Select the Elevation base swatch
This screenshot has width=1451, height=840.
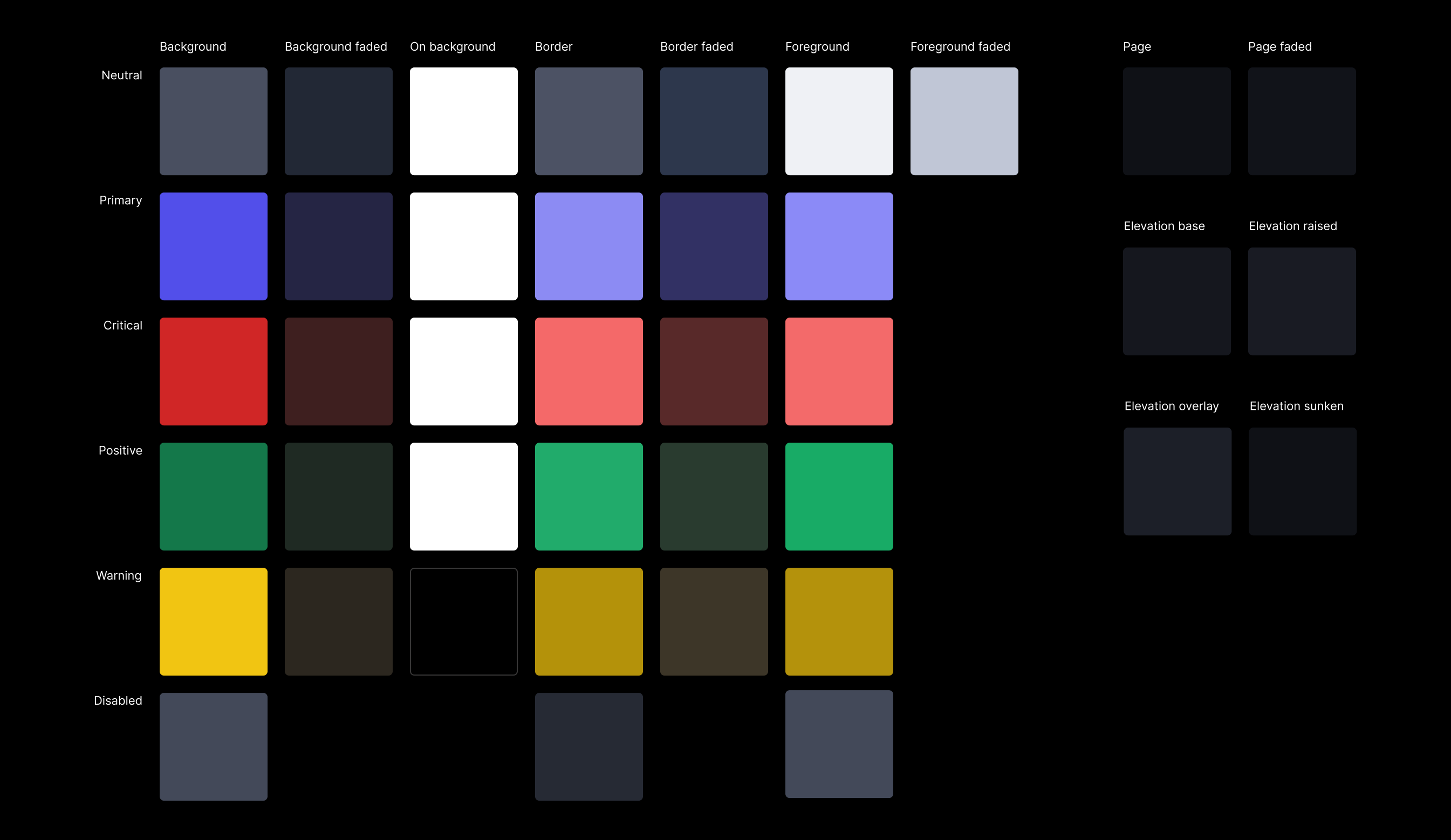[1176, 301]
